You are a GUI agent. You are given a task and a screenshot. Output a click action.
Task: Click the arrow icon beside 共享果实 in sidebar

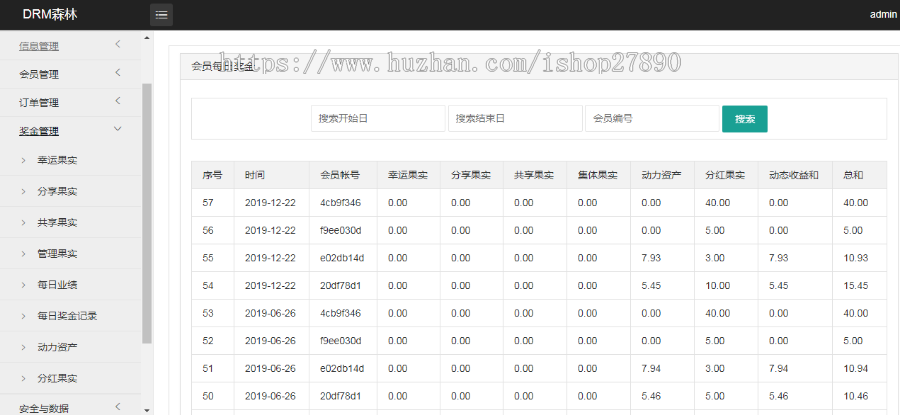point(23,223)
